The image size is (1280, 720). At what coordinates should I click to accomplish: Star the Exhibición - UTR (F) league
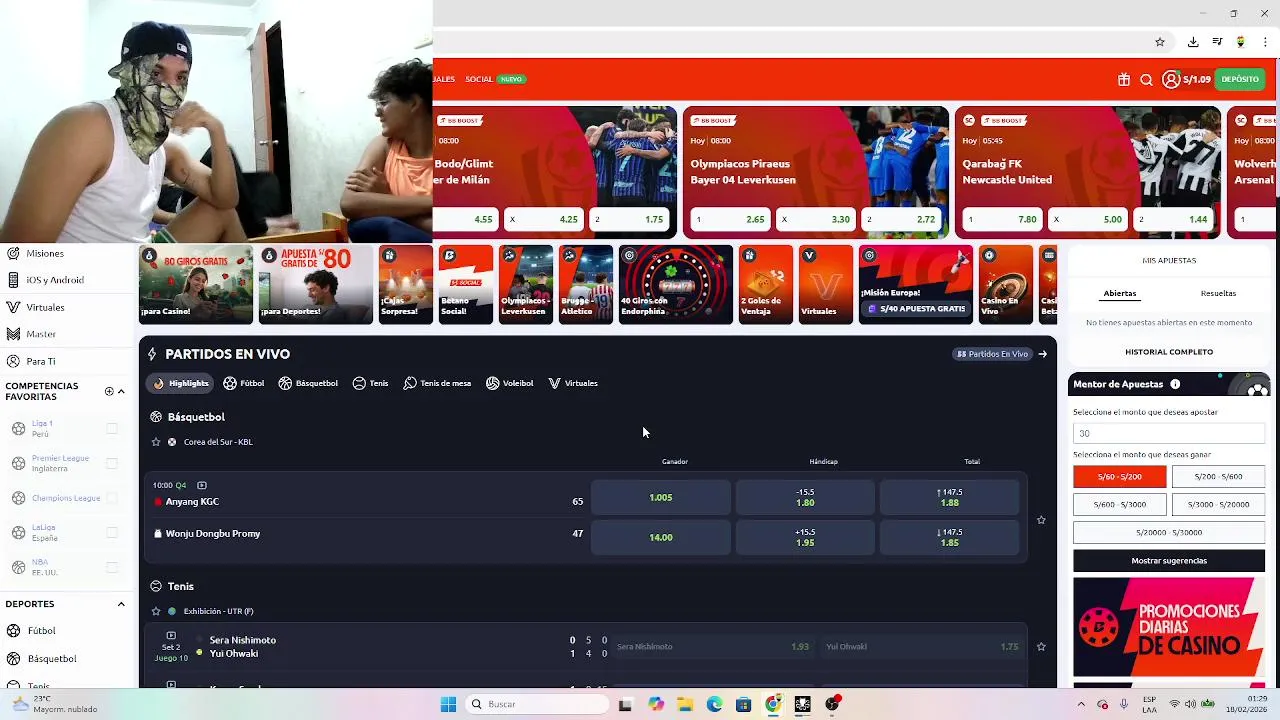coord(156,611)
